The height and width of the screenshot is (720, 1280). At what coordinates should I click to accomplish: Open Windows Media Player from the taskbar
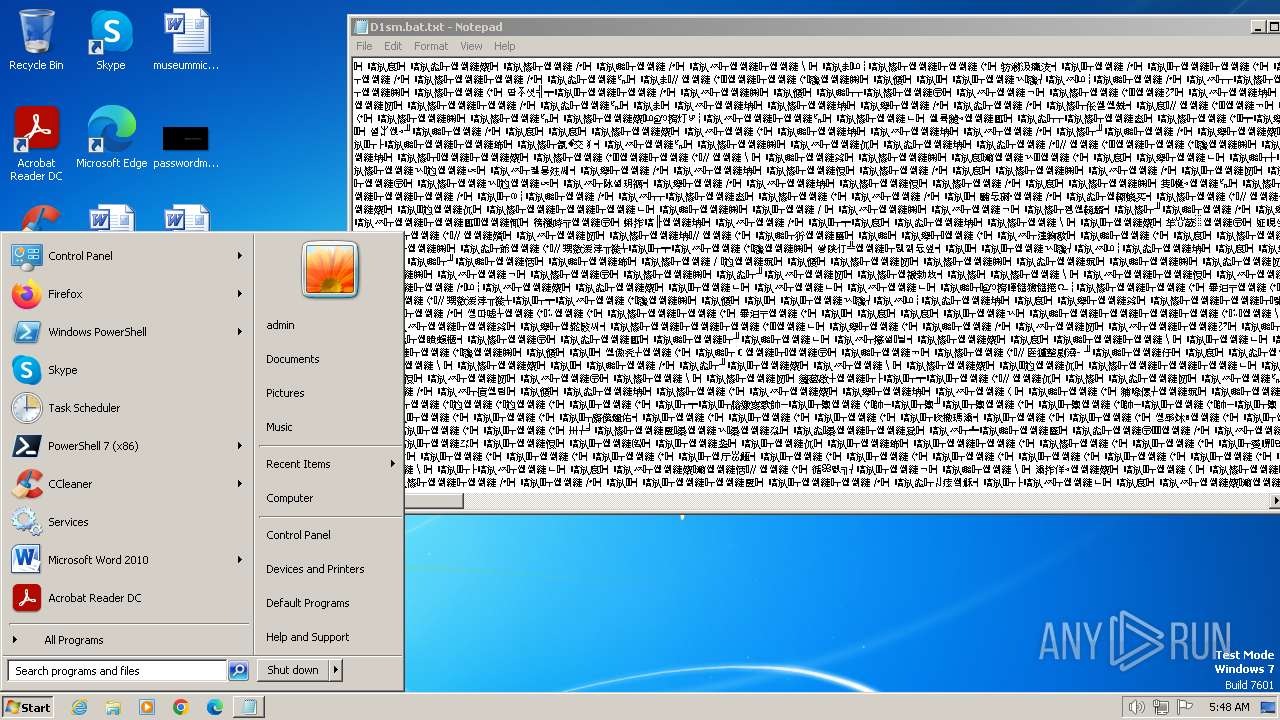pyautogui.click(x=147, y=707)
